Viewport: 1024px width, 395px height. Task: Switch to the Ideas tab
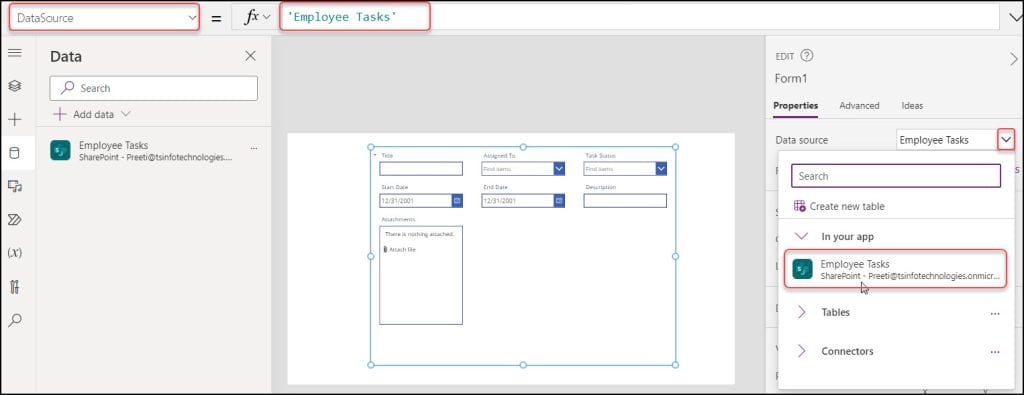click(912, 105)
